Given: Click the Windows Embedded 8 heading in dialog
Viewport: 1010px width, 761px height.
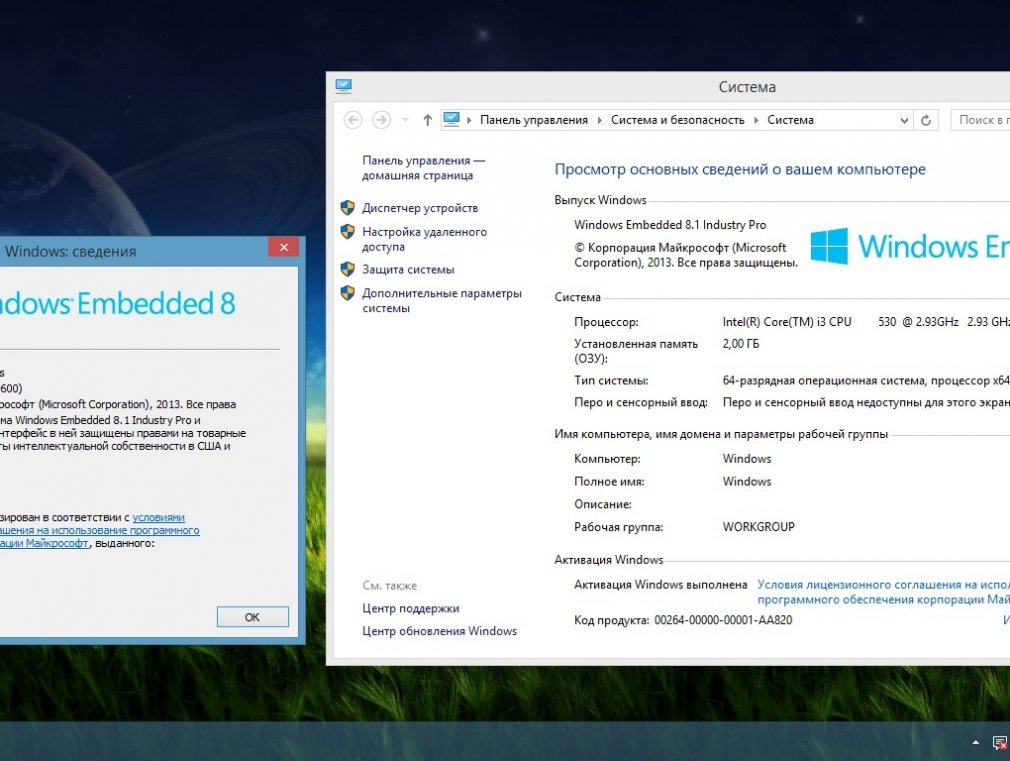Looking at the screenshot, I should [118, 303].
